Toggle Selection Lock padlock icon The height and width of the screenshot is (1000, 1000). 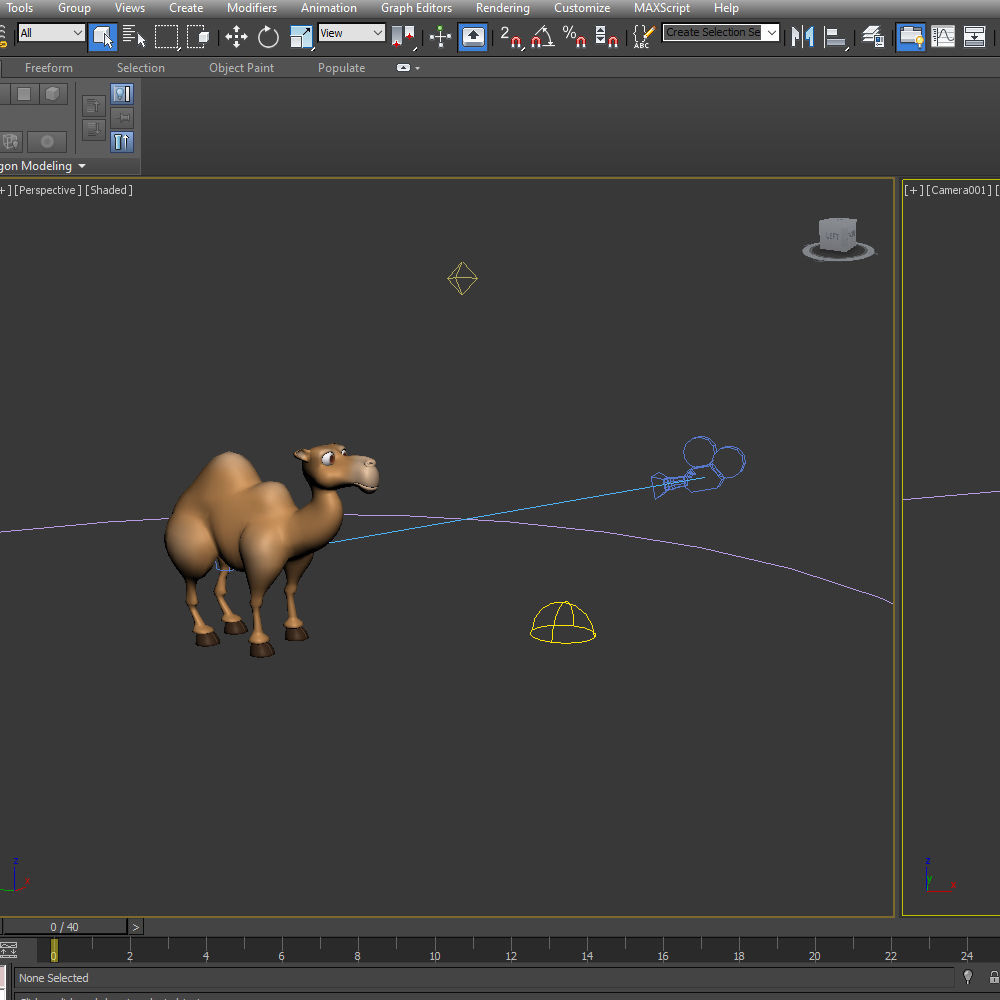(994, 976)
